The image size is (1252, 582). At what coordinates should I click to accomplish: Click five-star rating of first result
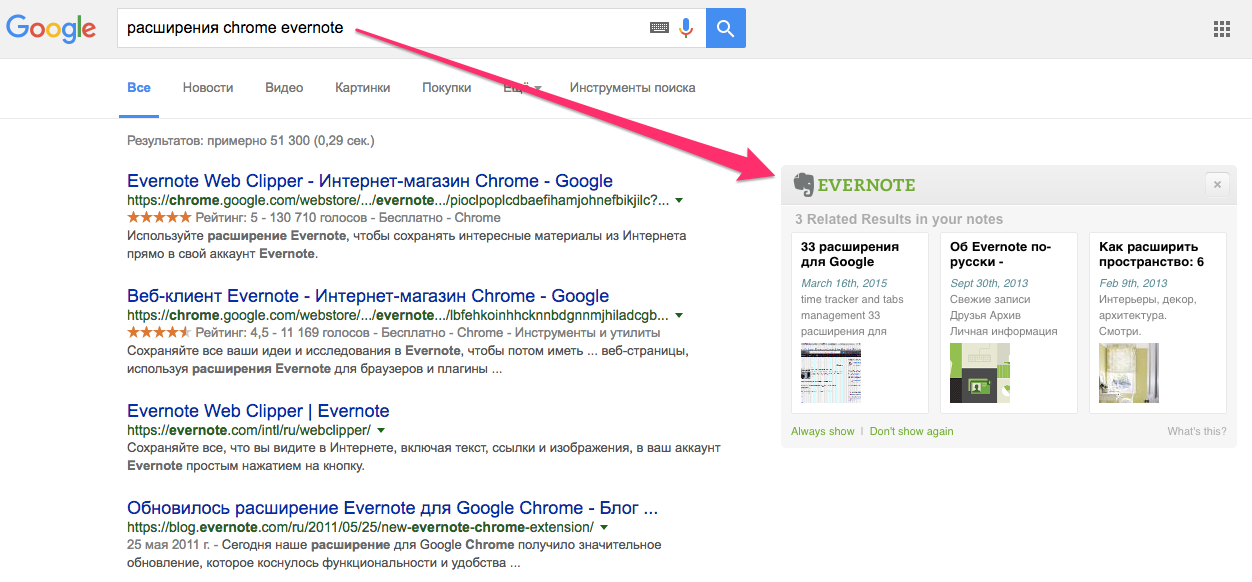(159, 217)
